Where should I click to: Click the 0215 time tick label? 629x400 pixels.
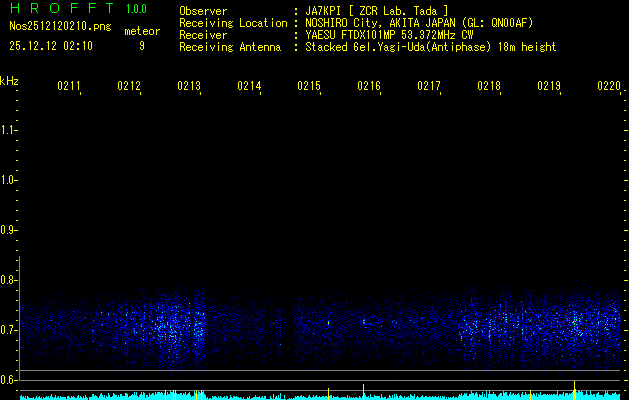309,87
